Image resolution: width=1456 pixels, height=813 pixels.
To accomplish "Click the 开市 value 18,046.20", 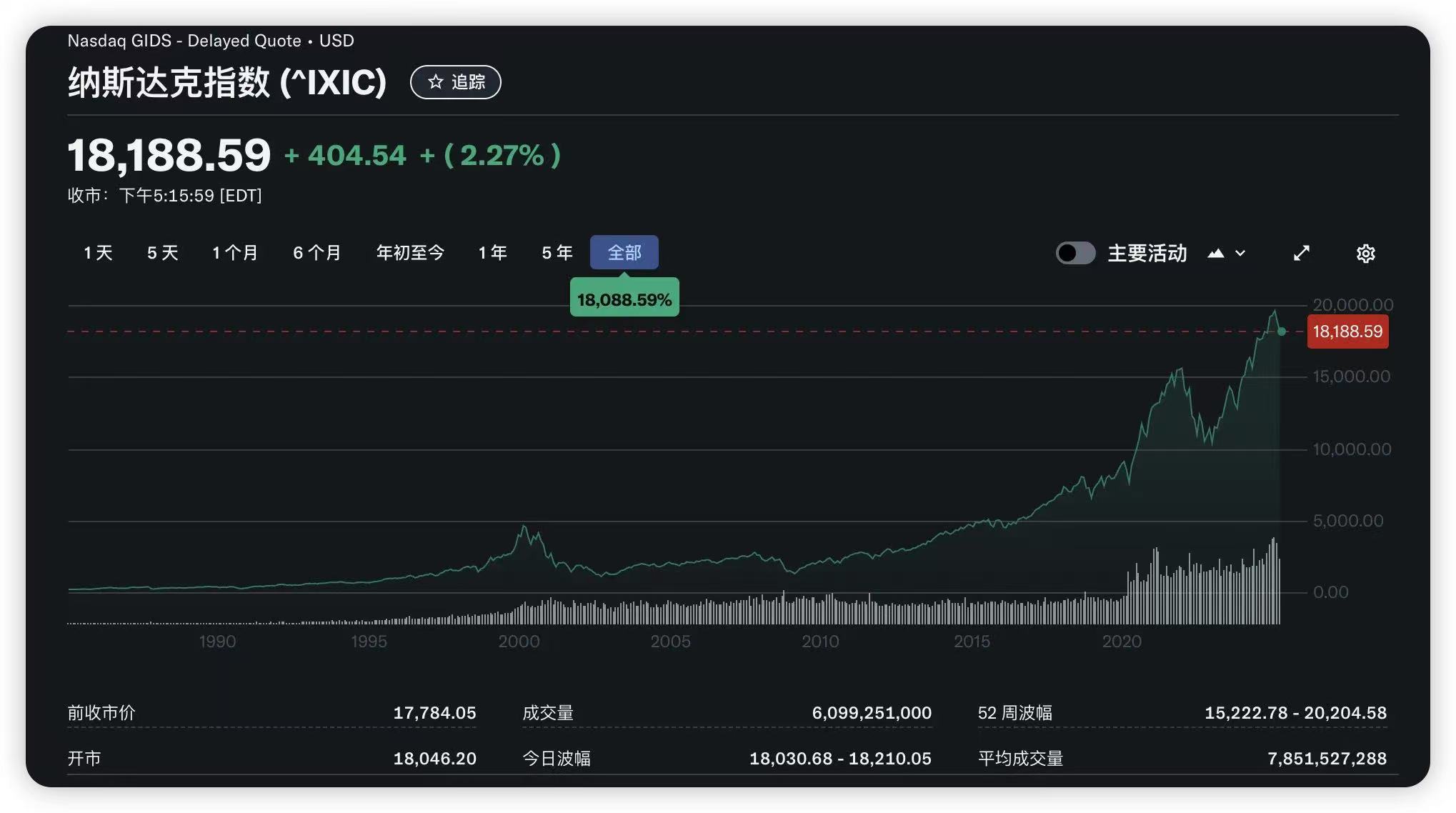I will pos(434,759).
